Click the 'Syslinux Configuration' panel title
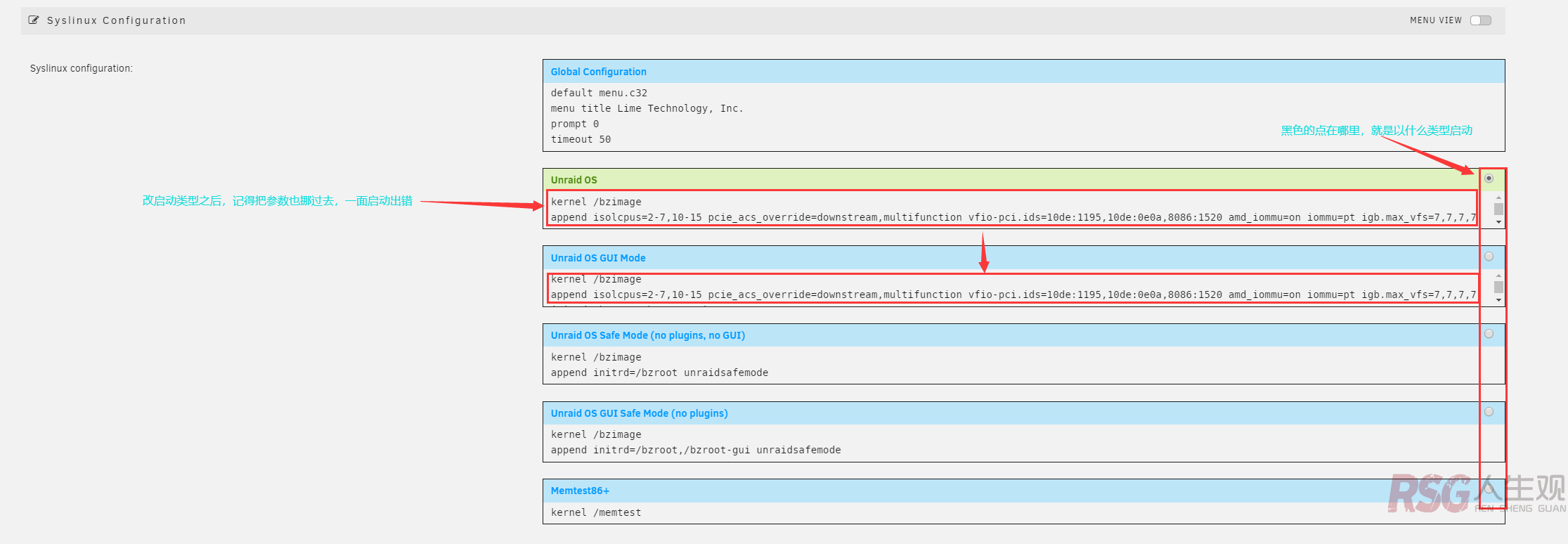The image size is (1568, 544). click(x=117, y=20)
